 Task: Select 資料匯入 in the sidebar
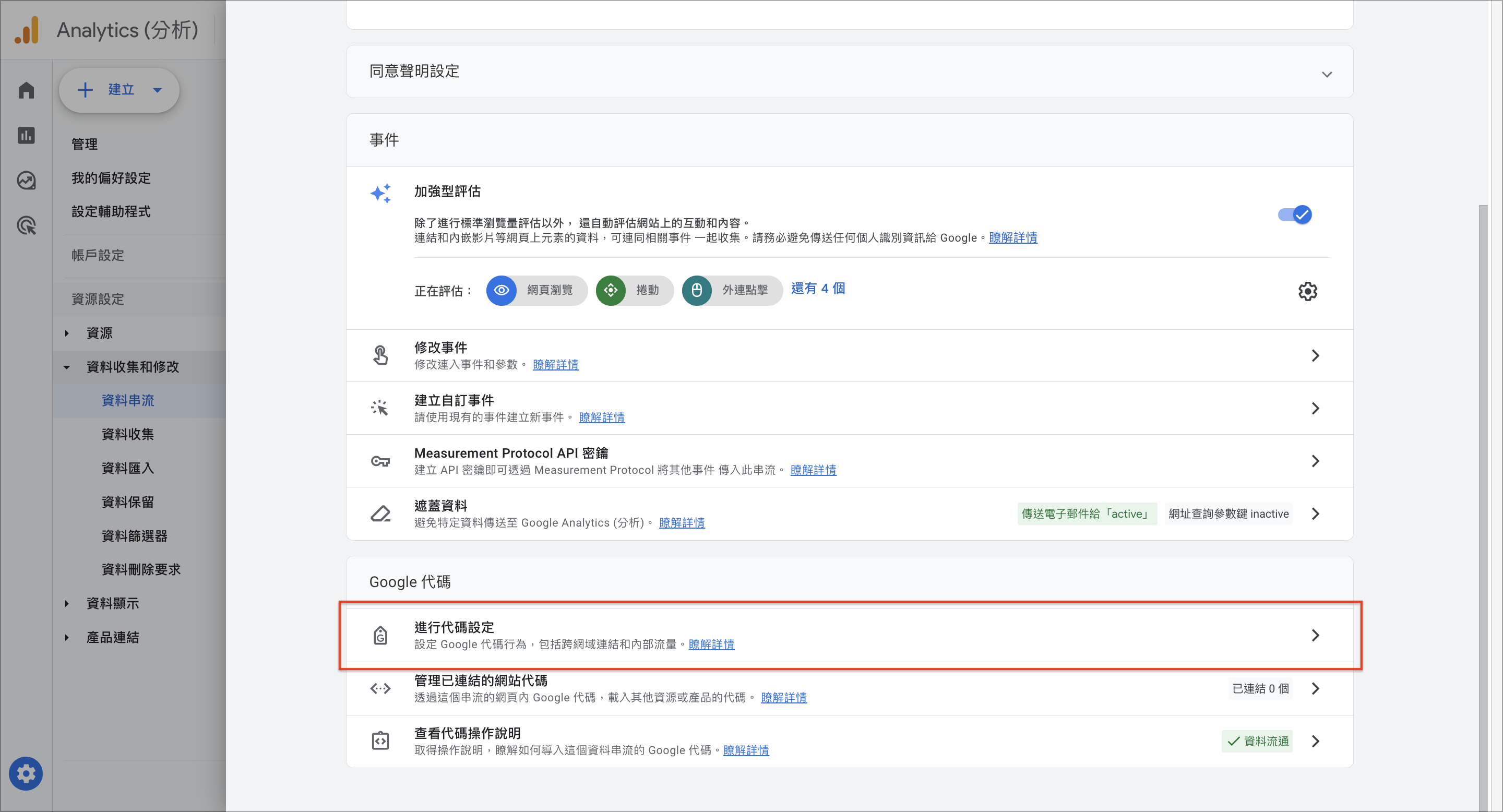coord(128,468)
